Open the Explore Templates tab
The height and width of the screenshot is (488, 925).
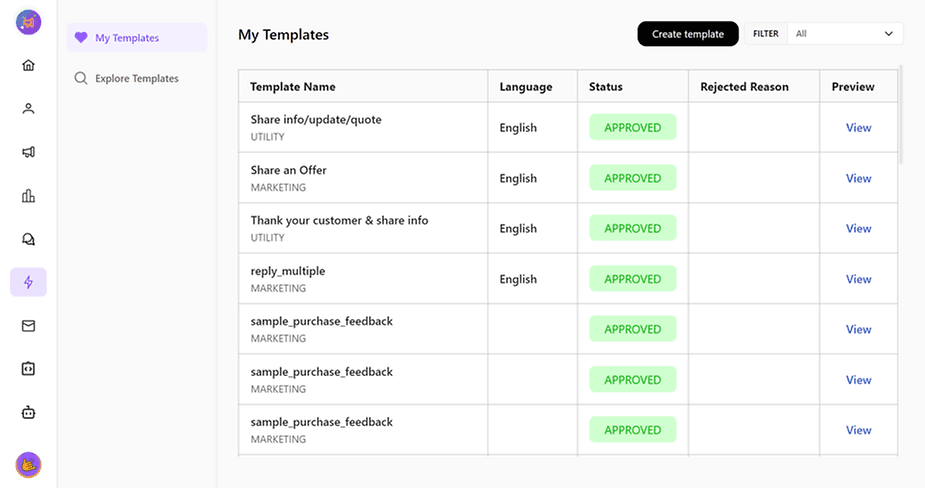click(x=137, y=78)
